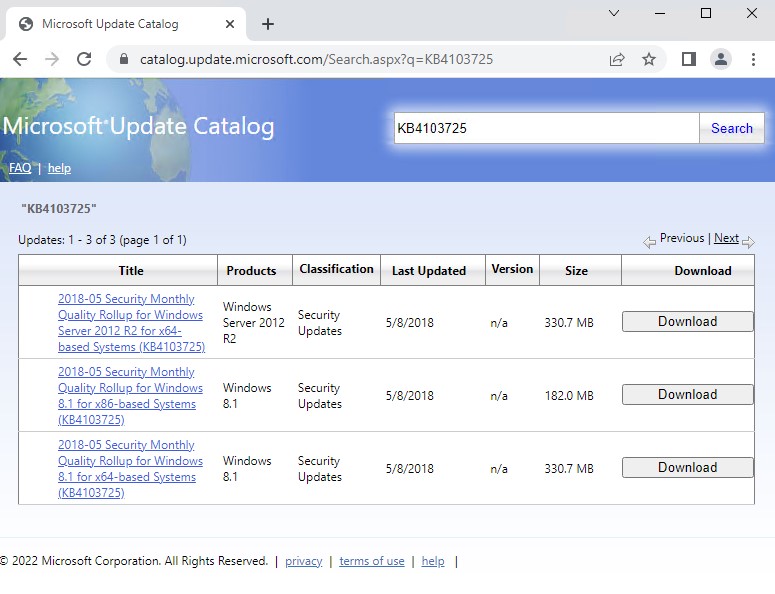Viewport: 775px width, 594px height.
Task: Open the Chrome profile menu
Action: (x=721, y=59)
